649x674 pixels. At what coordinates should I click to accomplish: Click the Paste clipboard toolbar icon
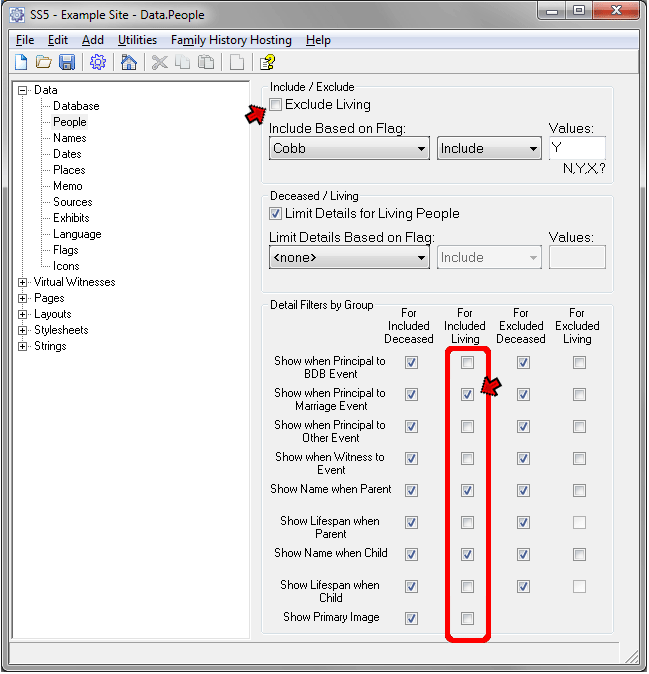206,62
